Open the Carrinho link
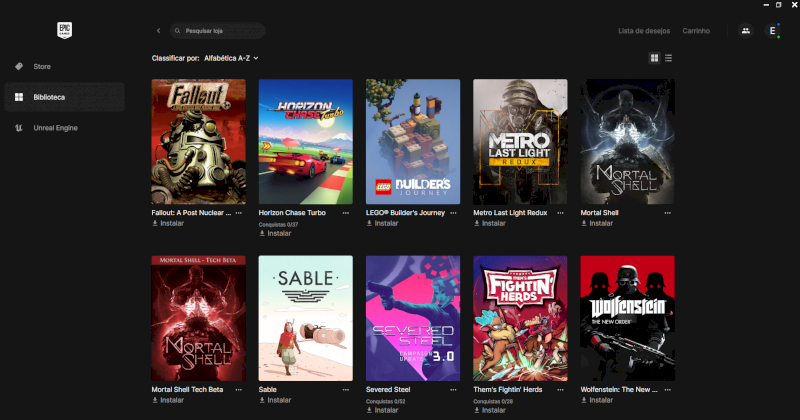This screenshot has height=420, width=800. pos(696,31)
